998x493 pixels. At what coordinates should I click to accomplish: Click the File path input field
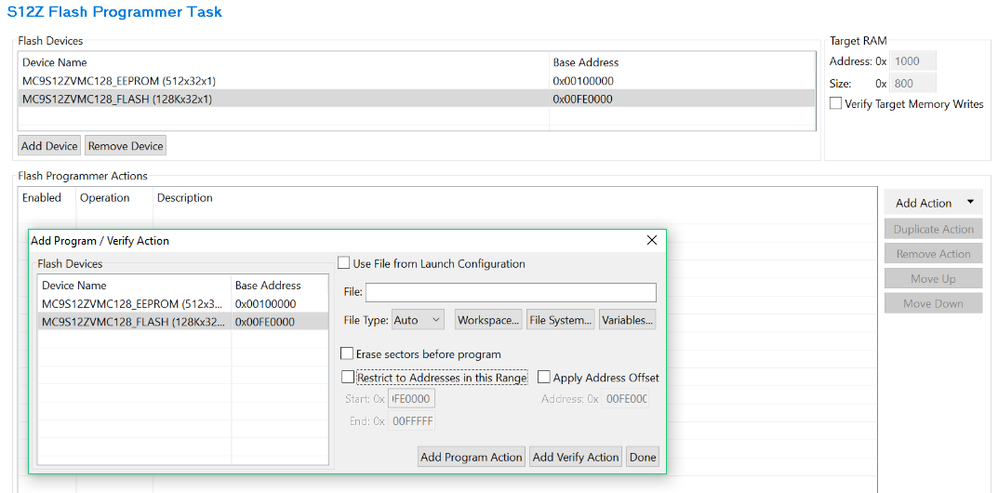point(510,292)
